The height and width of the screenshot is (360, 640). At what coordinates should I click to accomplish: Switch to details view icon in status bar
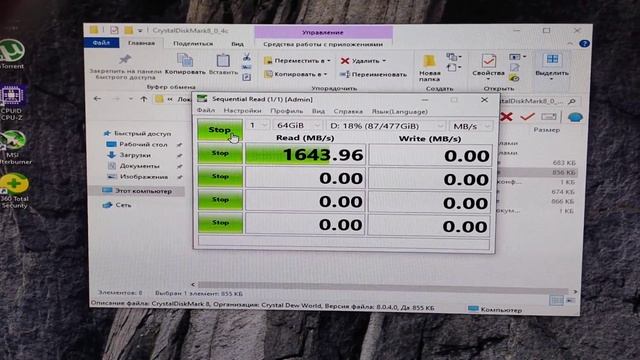556,301
